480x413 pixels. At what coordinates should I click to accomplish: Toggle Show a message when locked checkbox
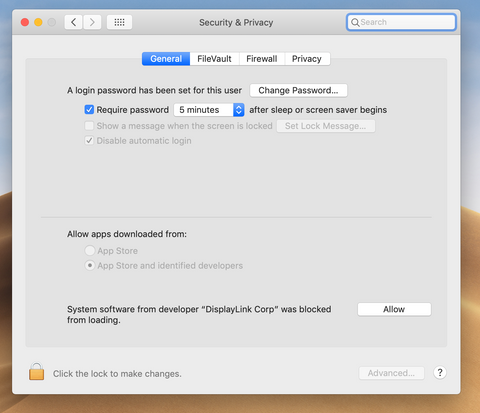click(89, 126)
